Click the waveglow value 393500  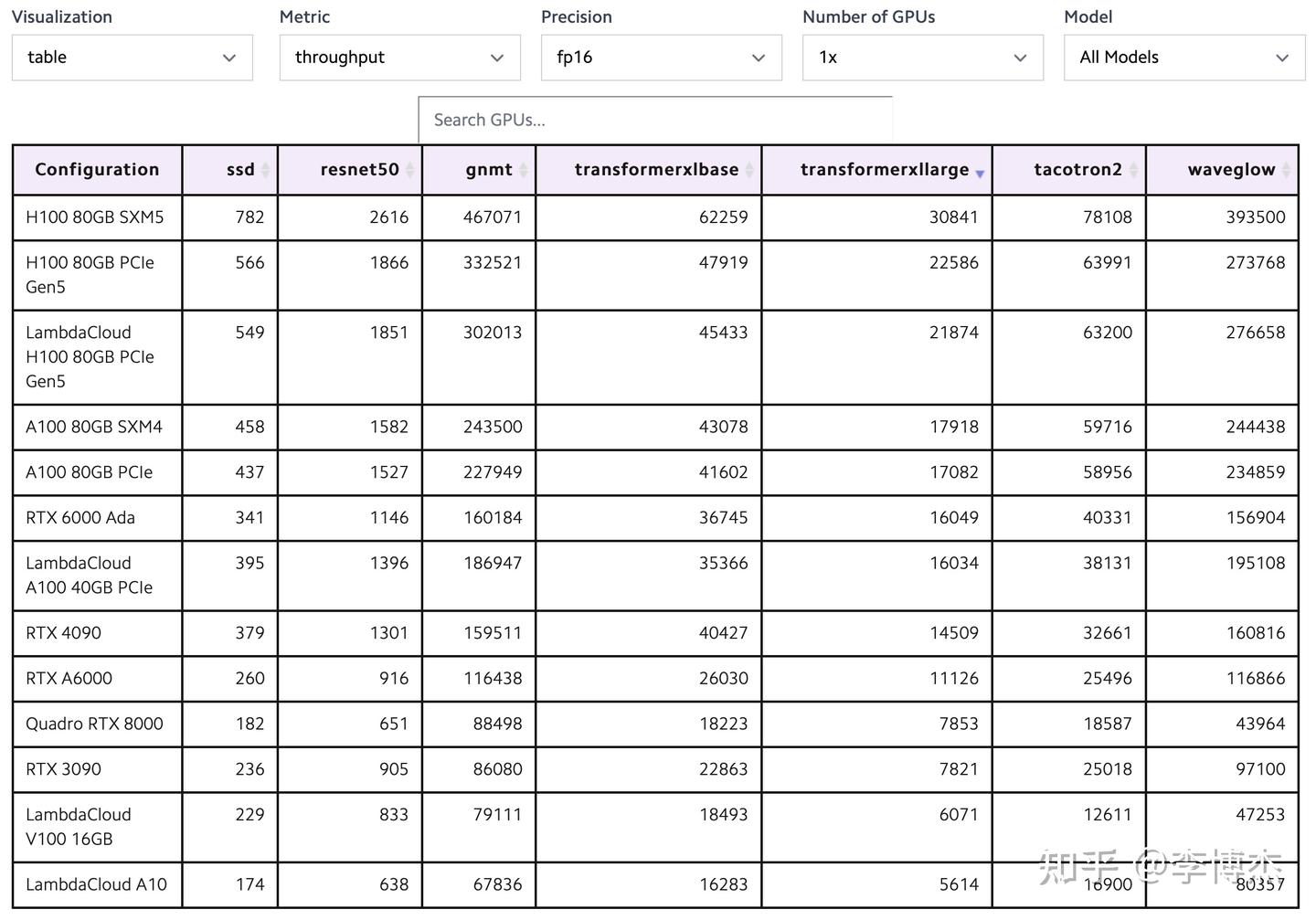click(x=1256, y=217)
